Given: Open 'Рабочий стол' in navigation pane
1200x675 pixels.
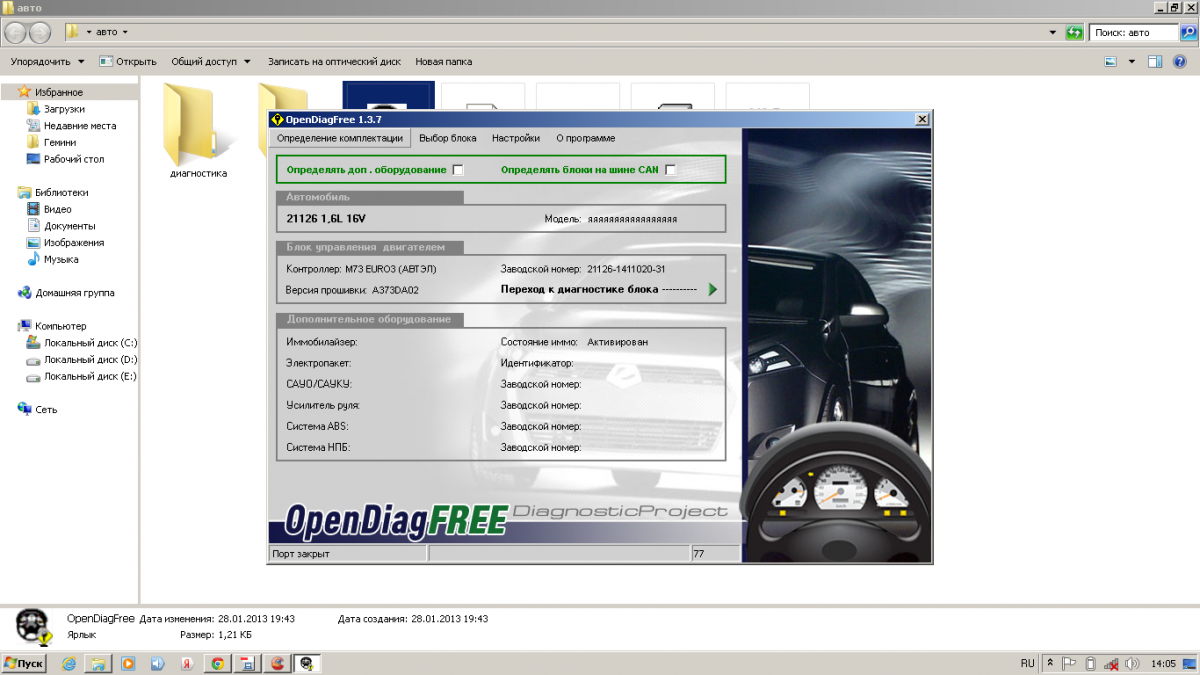Looking at the screenshot, I should [x=74, y=159].
